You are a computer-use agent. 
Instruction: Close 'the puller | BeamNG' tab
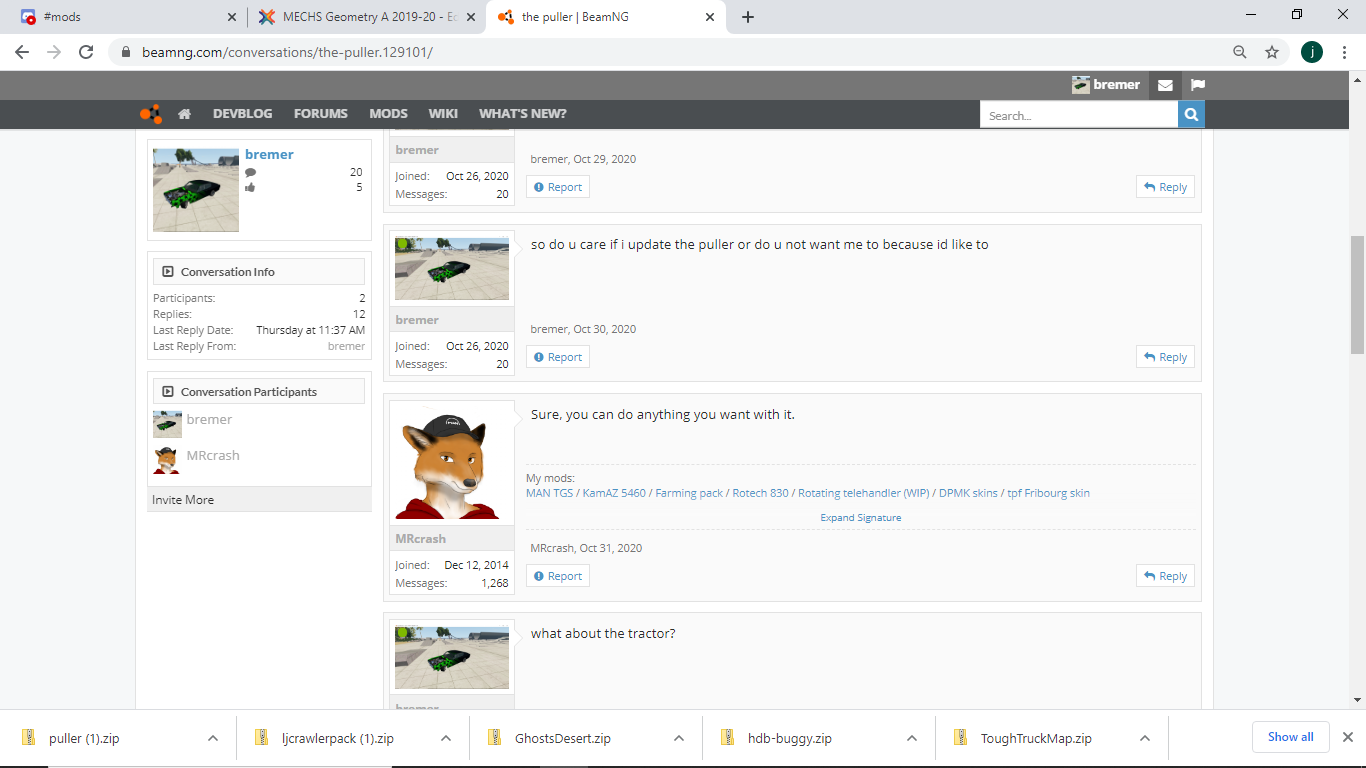pyautogui.click(x=710, y=17)
